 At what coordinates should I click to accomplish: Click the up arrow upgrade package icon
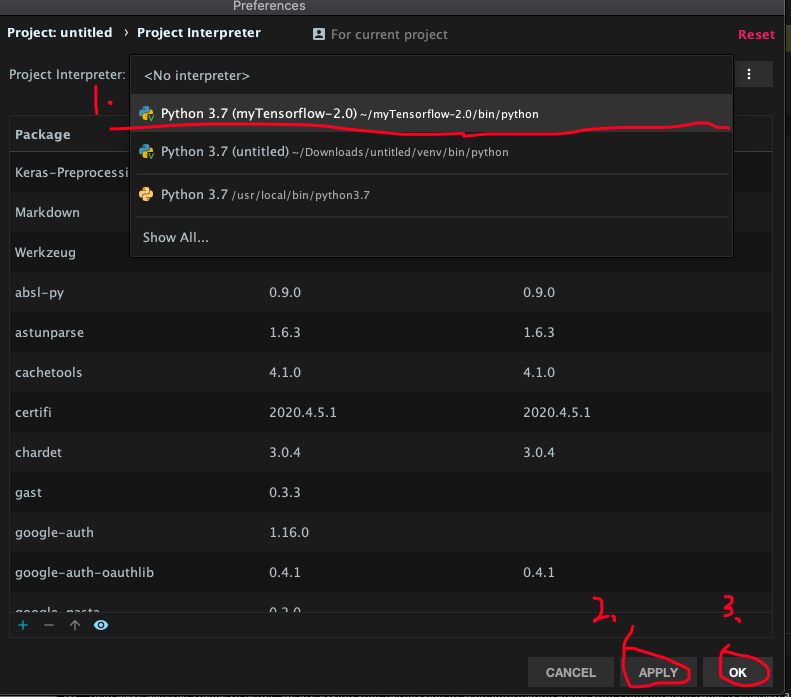pos(75,625)
